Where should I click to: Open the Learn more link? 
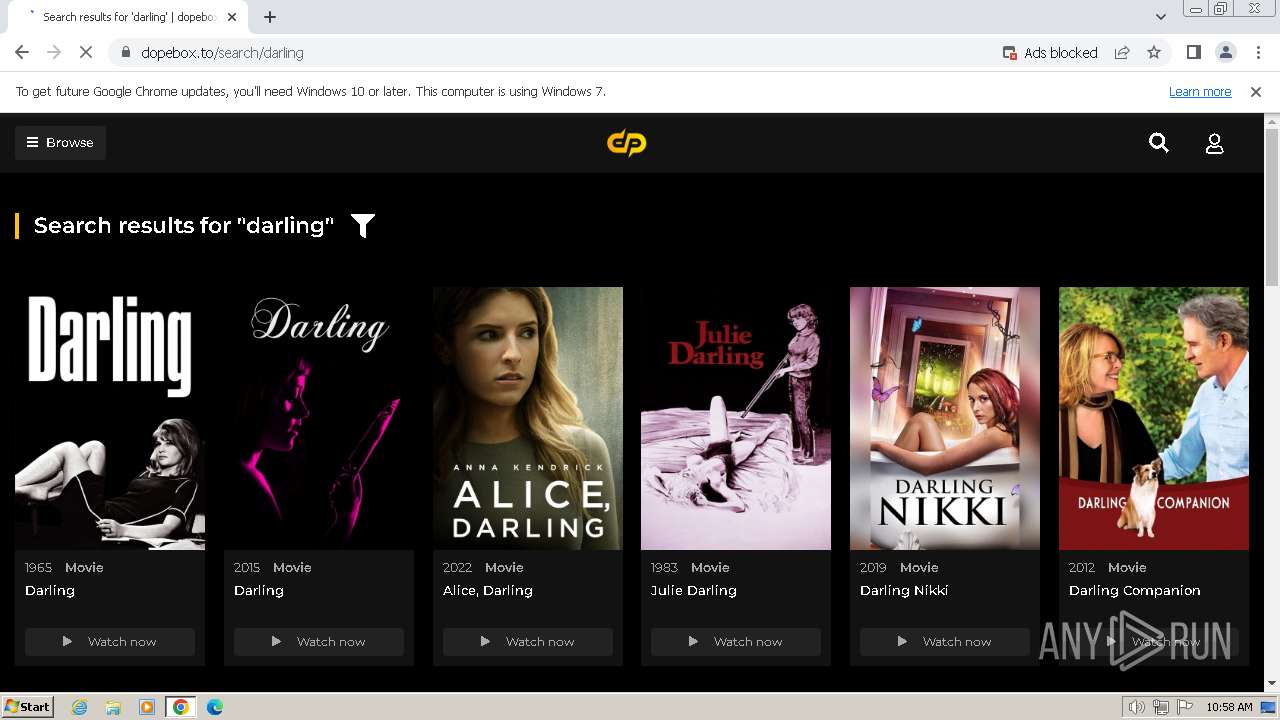pyautogui.click(x=1200, y=91)
